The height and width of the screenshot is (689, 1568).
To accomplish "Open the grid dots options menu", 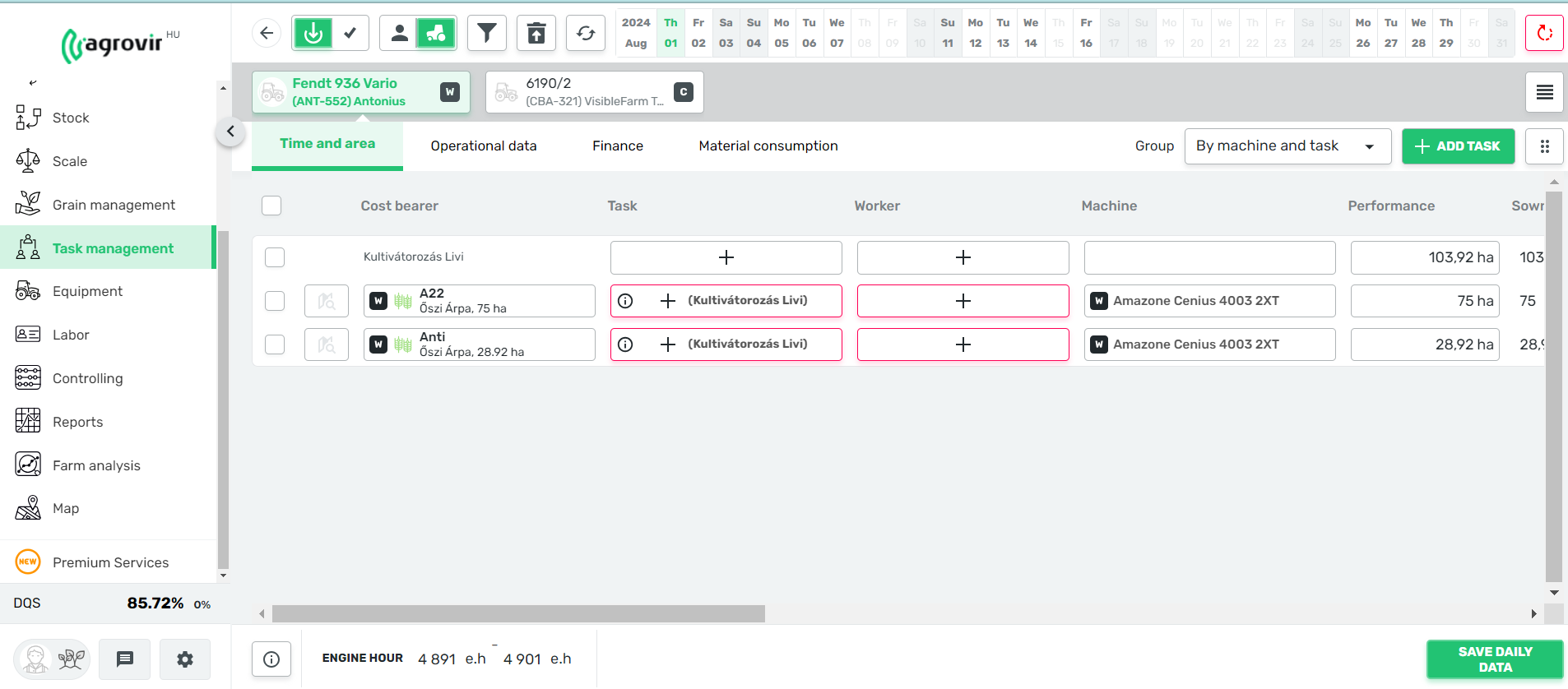I will (x=1544, y=146).
